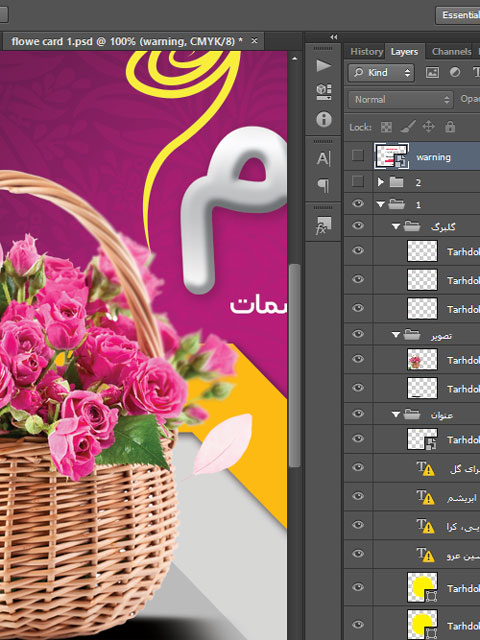Switch to the Layers tab
Screen dimensions: 480x640
(404, 52)
